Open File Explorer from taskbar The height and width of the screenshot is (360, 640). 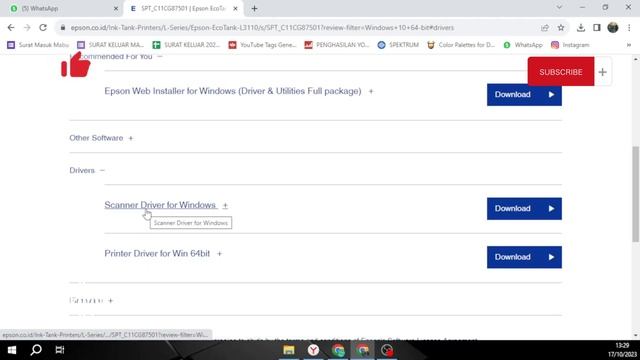(289, 350)
